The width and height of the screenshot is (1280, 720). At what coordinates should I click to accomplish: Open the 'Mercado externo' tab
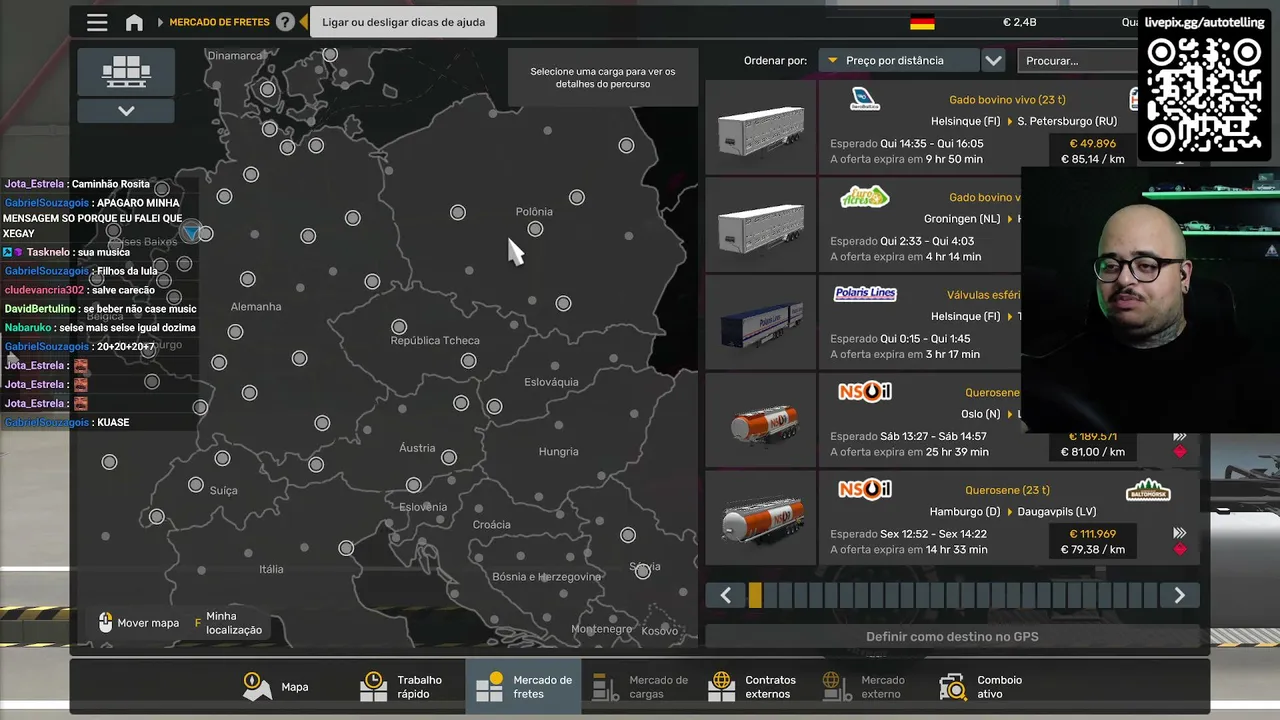click(x=864, y=687)
